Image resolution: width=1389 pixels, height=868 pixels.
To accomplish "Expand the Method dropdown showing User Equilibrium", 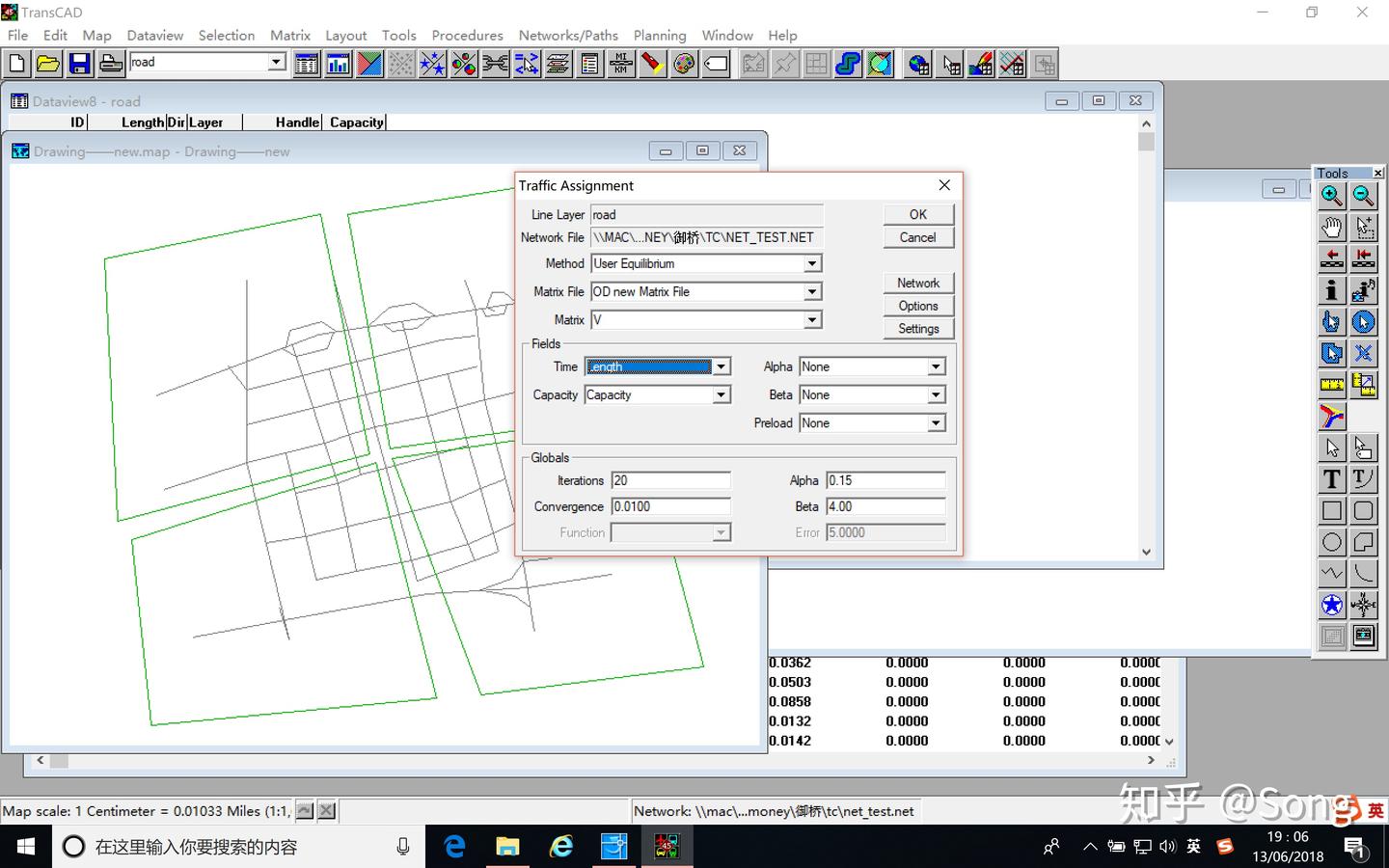I will [812, 263].
